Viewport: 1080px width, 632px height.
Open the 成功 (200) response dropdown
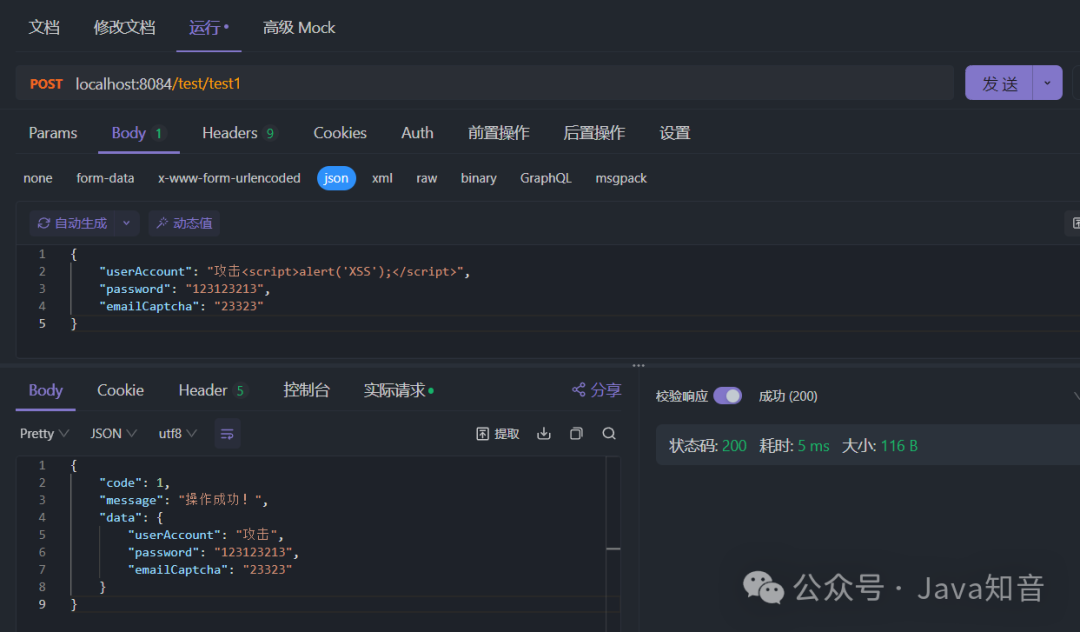point(788,397)
